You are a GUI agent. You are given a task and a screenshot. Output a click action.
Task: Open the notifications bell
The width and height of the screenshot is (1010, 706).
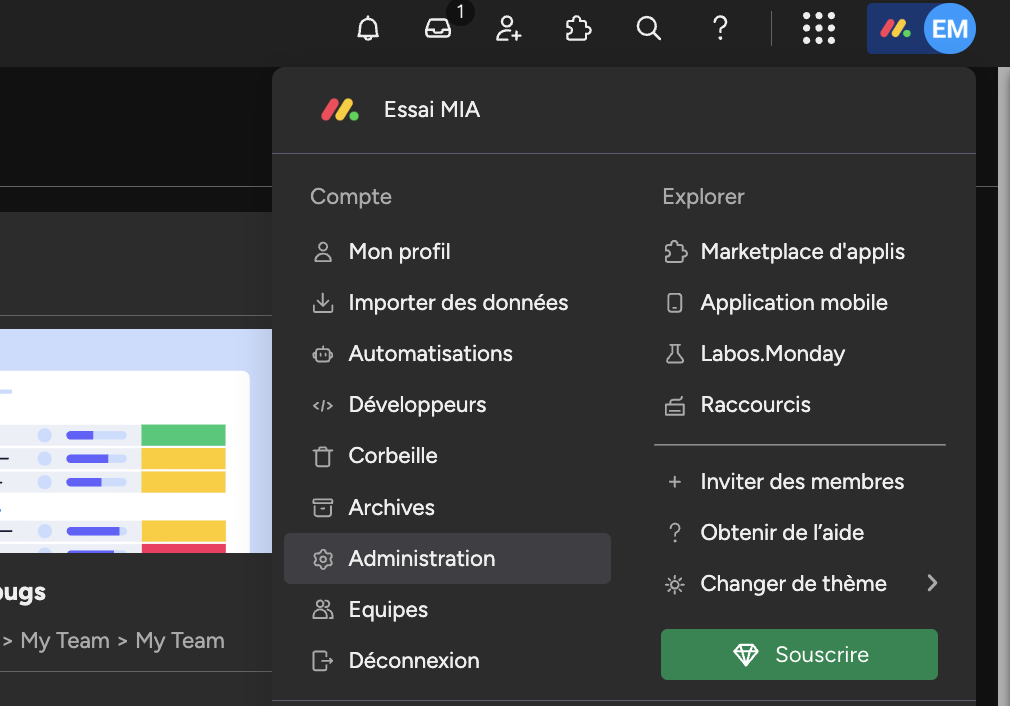coord(368,29)
